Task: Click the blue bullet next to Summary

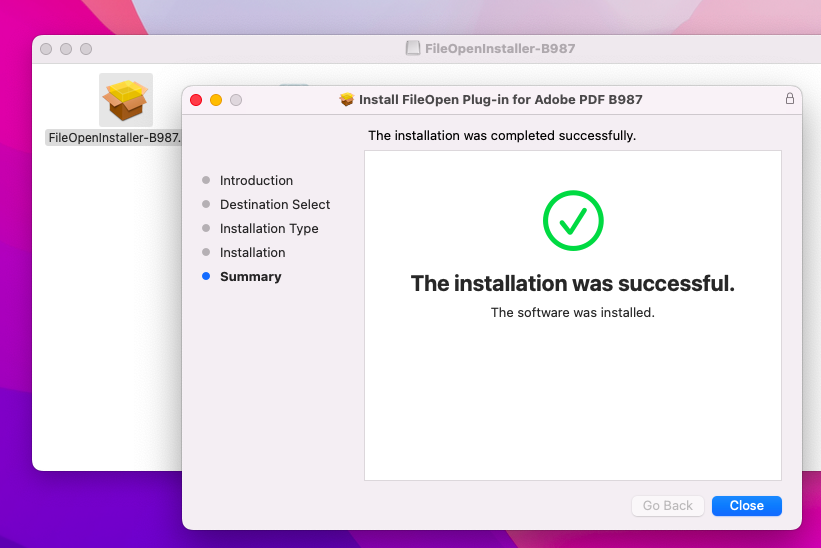Action: tap(206, 276)
